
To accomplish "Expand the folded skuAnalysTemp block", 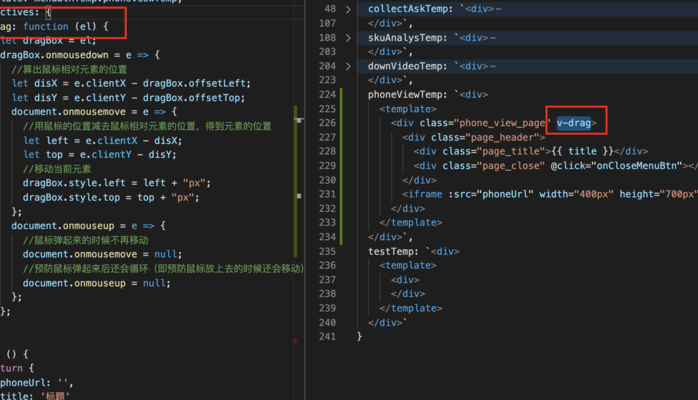I will [348, 38].
